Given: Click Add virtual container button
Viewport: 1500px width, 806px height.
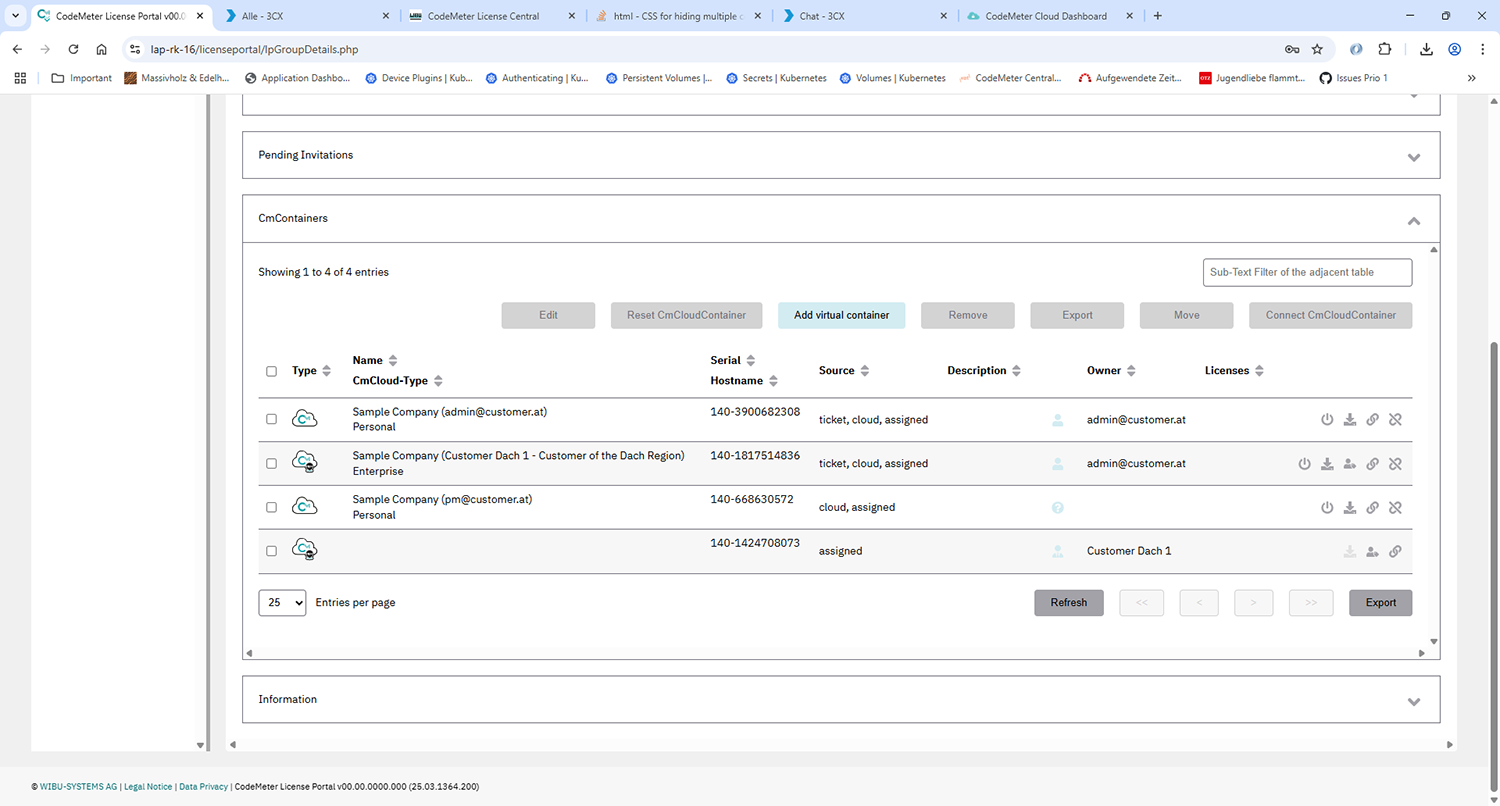Looking at the screenshot, I should 841,315.
